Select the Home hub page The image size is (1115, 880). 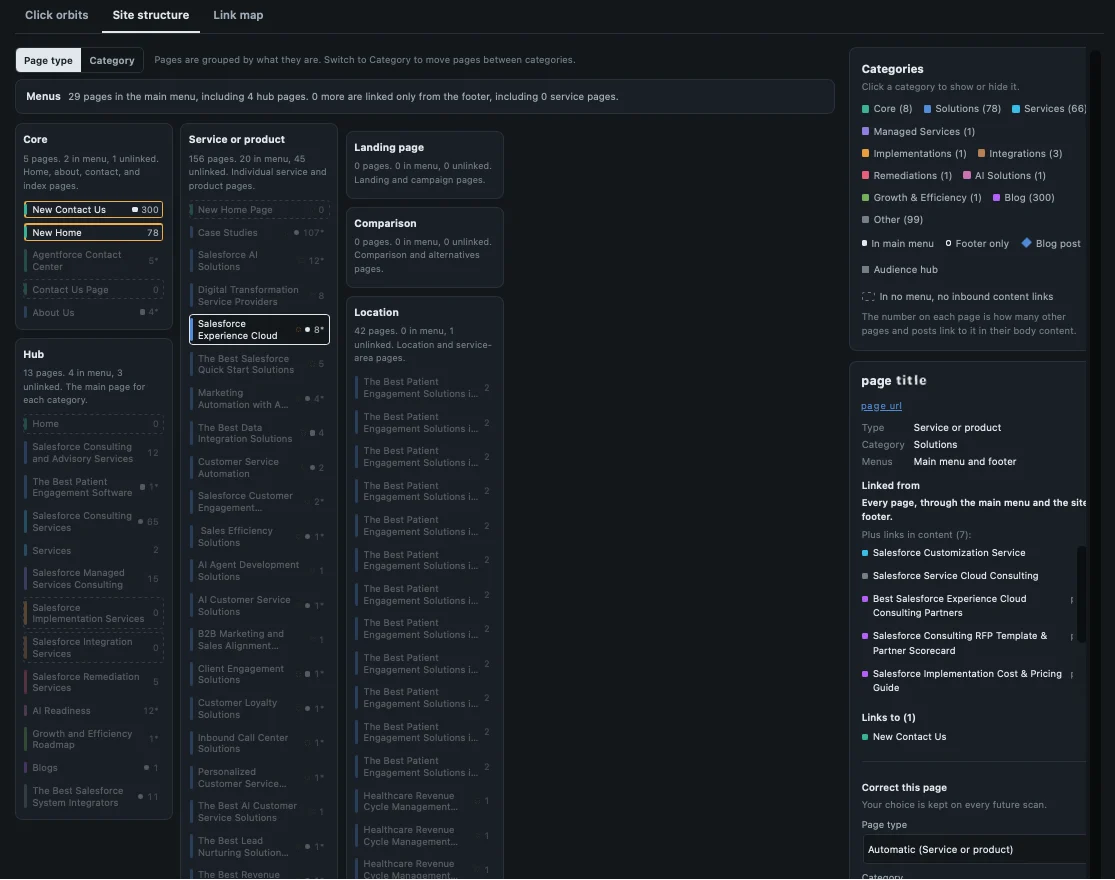pyautogui.click(x=93, y=424)
